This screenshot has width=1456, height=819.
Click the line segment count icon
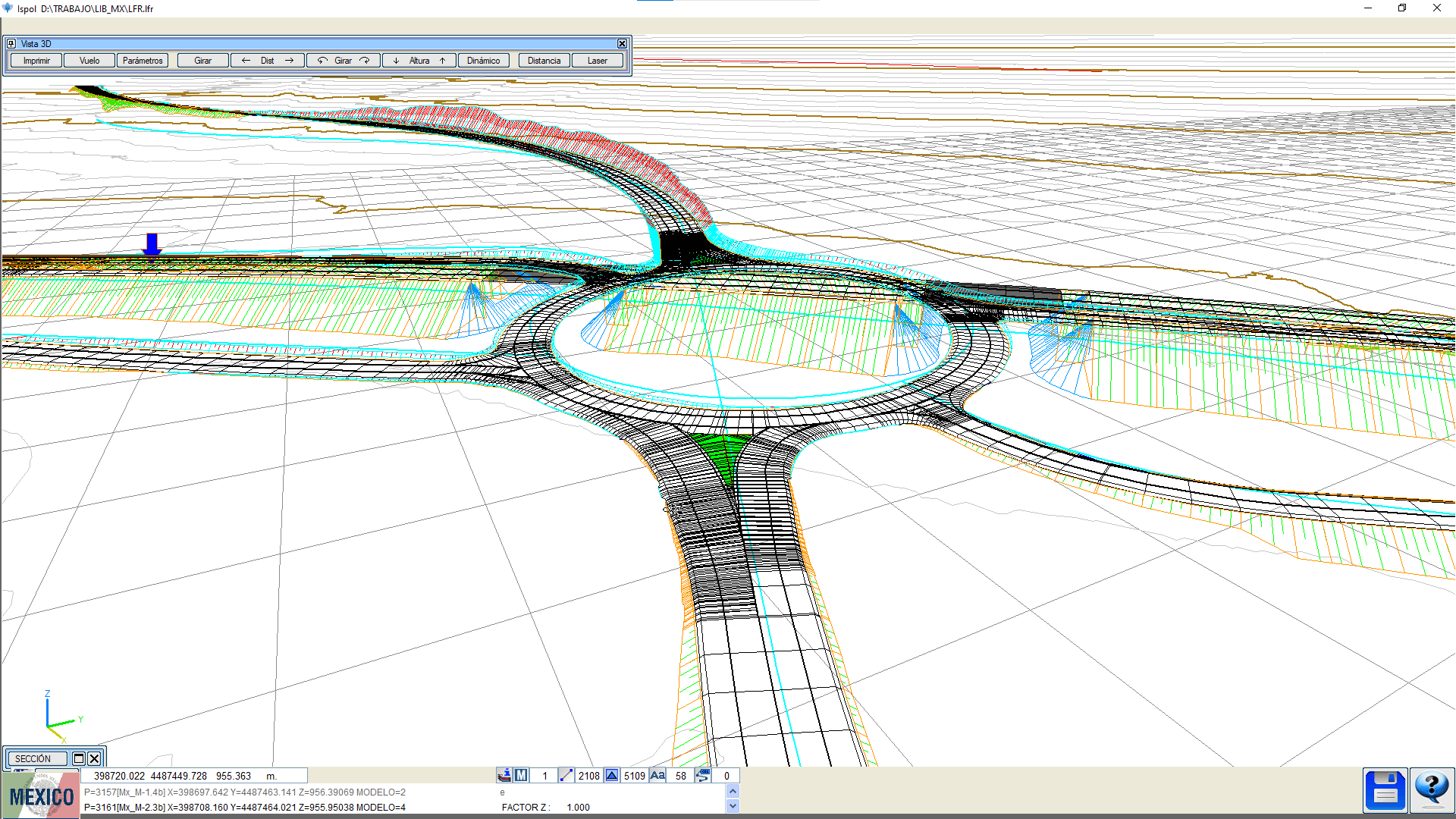click(566, 775)
